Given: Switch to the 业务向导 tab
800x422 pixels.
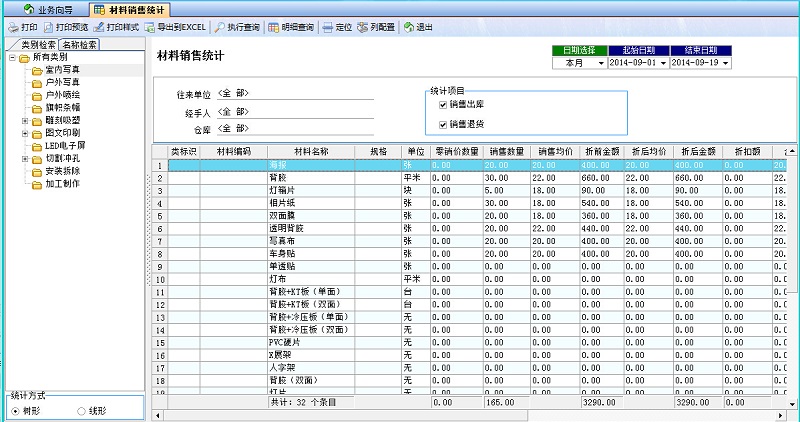Looking at the screenshot, I should 46,8.
